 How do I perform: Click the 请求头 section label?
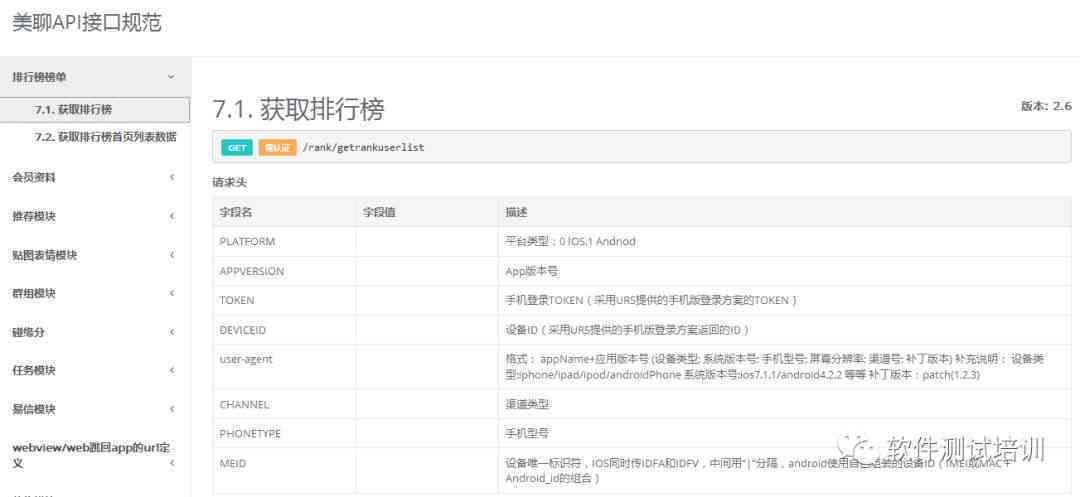(229, 183)
